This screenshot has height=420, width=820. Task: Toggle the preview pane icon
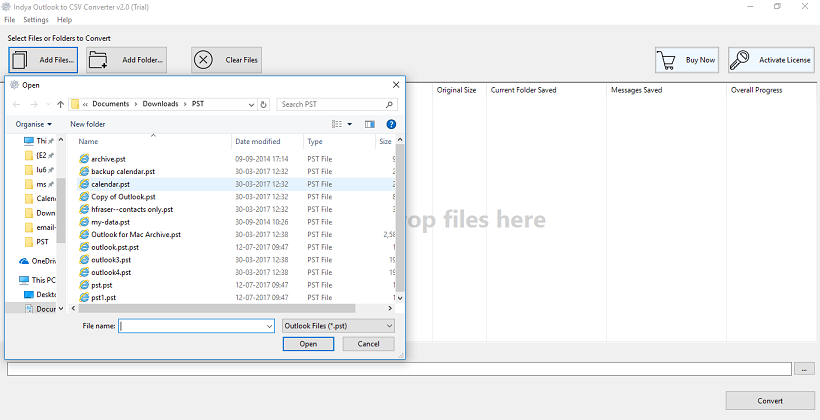pyautogui.click(x=370, y=124)
